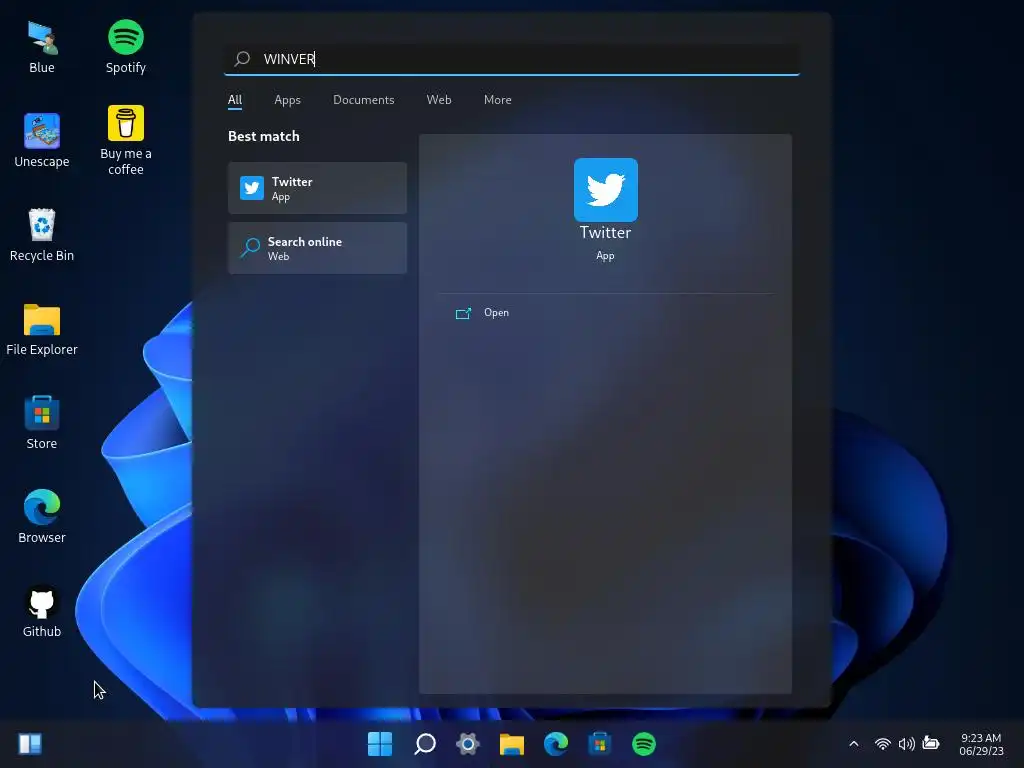Open the volume speaker tray icon
This screenshot has width=1024, height=768.
click(906, 744)
